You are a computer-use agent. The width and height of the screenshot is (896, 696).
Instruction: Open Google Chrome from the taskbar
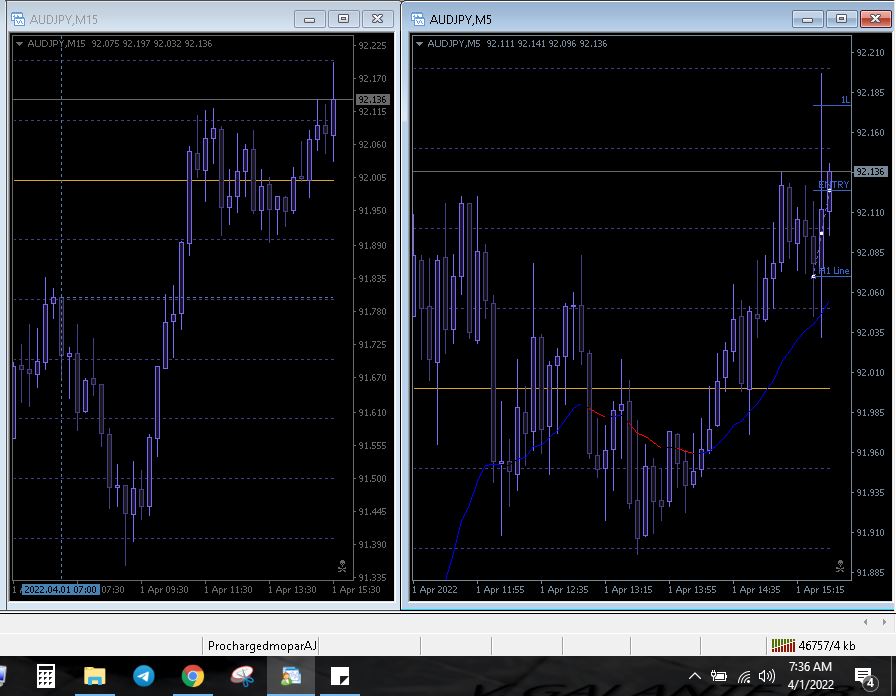coord(192,676)
